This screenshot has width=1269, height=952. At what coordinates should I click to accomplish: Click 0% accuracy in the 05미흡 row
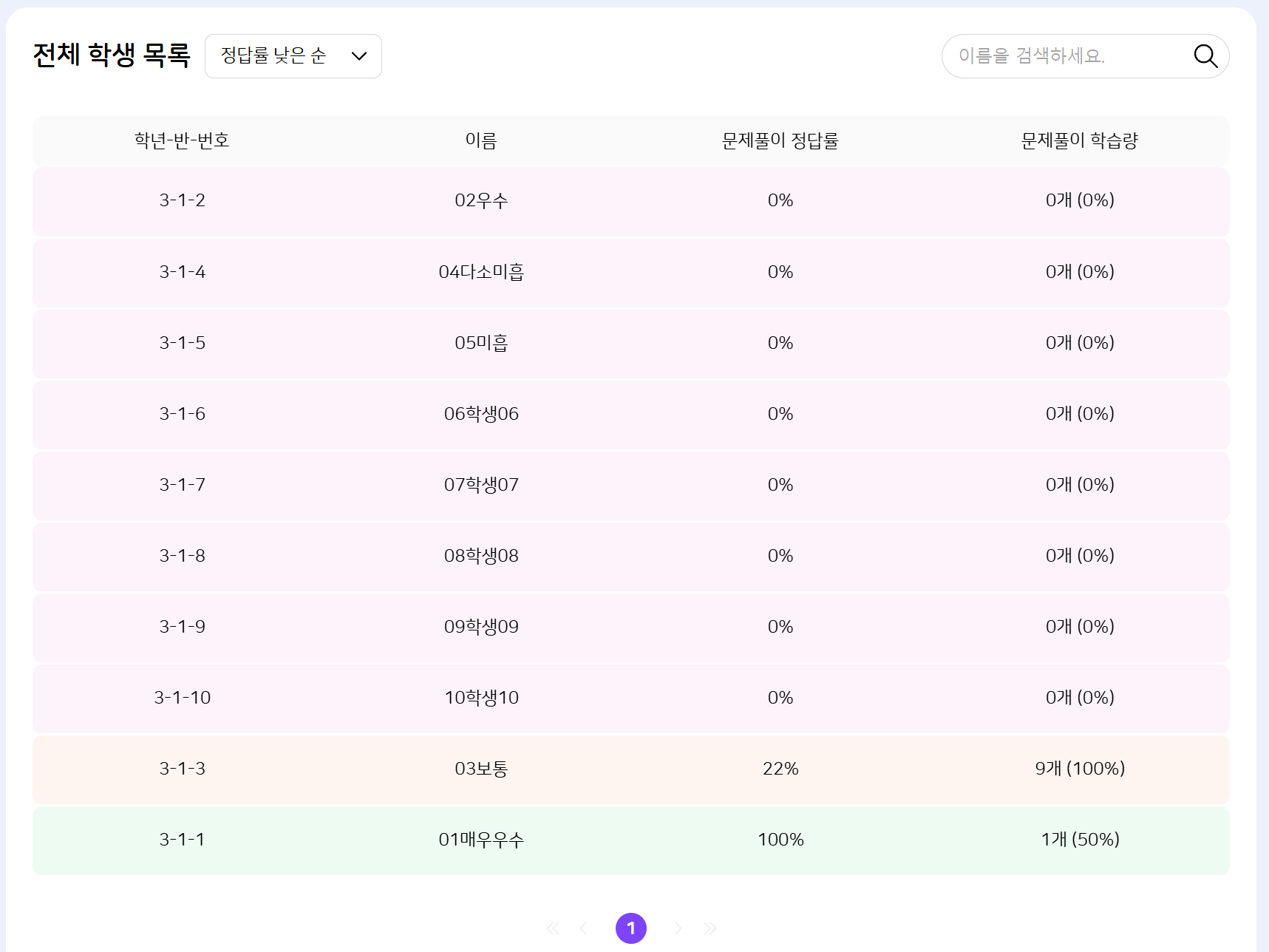coord(780,343)
